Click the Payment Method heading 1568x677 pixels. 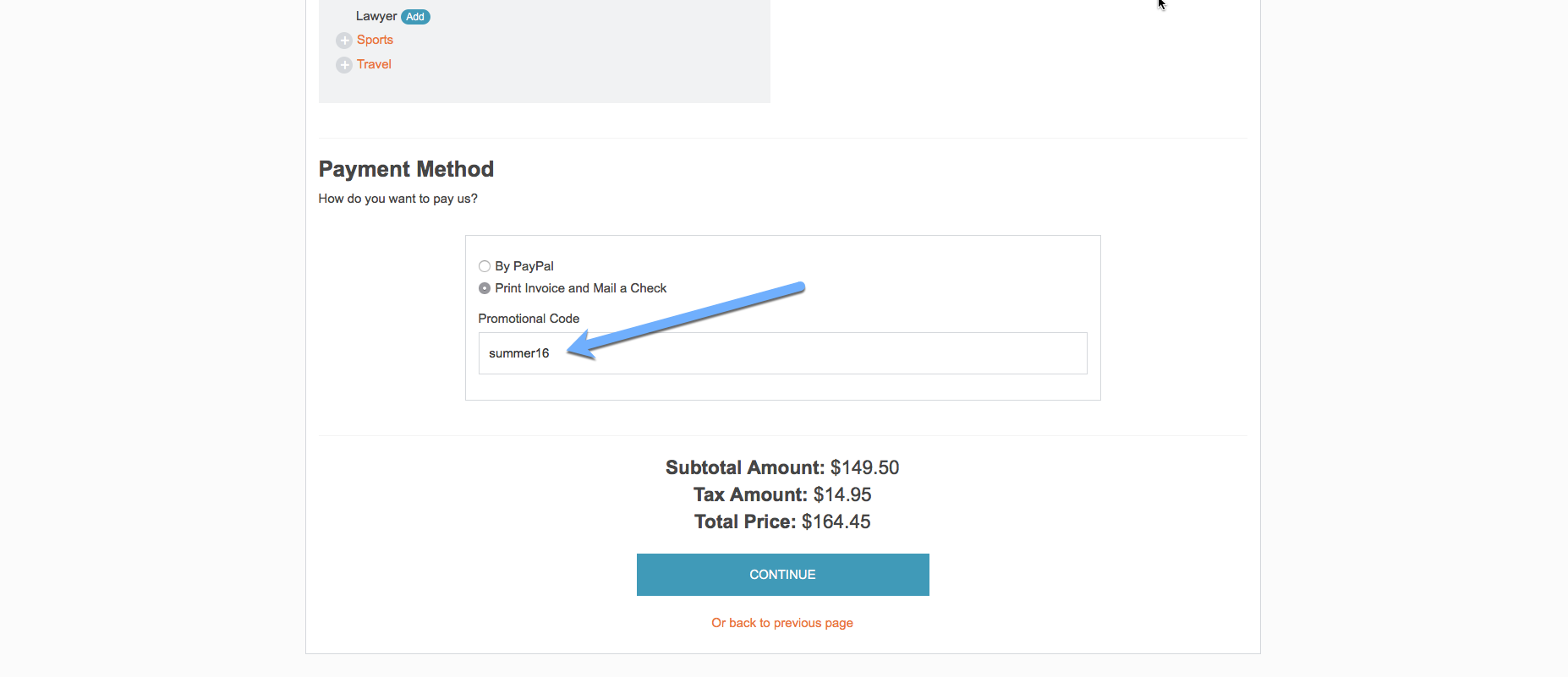(x=406, y=169)
